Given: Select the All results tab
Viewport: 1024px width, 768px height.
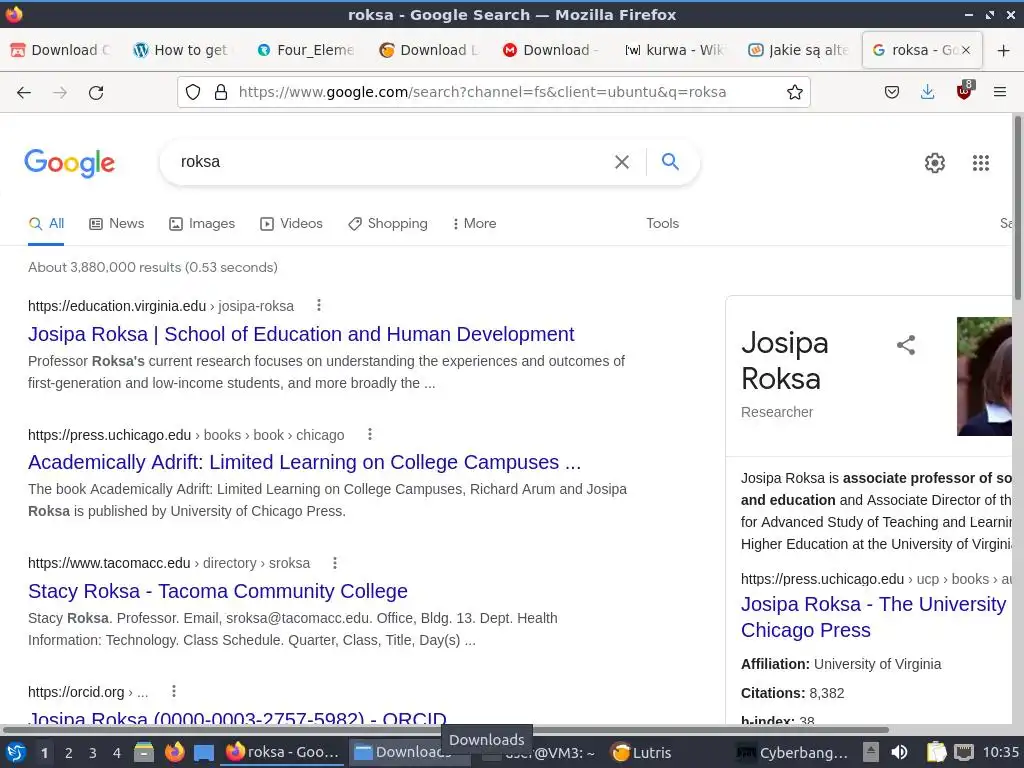Looking at the screenshot, I should click(x=46, y=223).
